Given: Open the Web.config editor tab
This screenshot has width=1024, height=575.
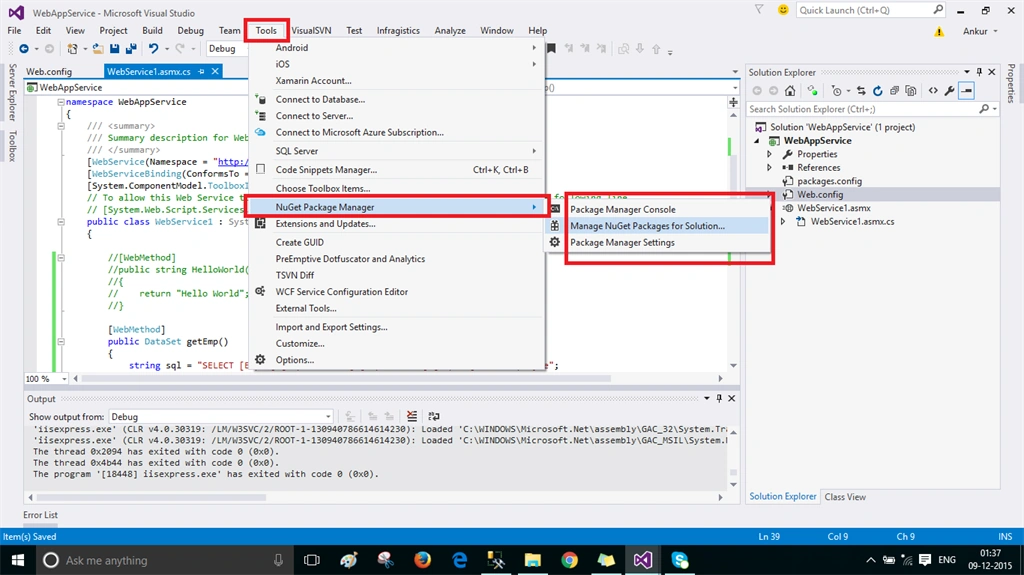Looking at the screenshot, I should 49,71.
